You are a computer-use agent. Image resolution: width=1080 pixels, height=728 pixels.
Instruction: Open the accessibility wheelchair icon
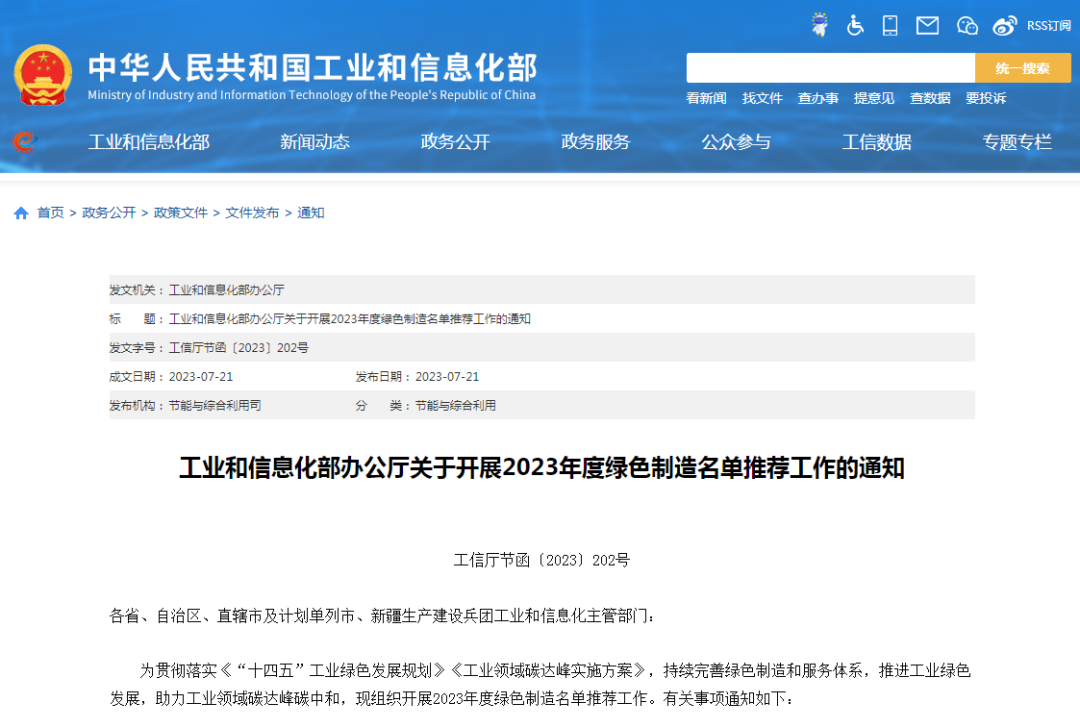pos(855,25)
